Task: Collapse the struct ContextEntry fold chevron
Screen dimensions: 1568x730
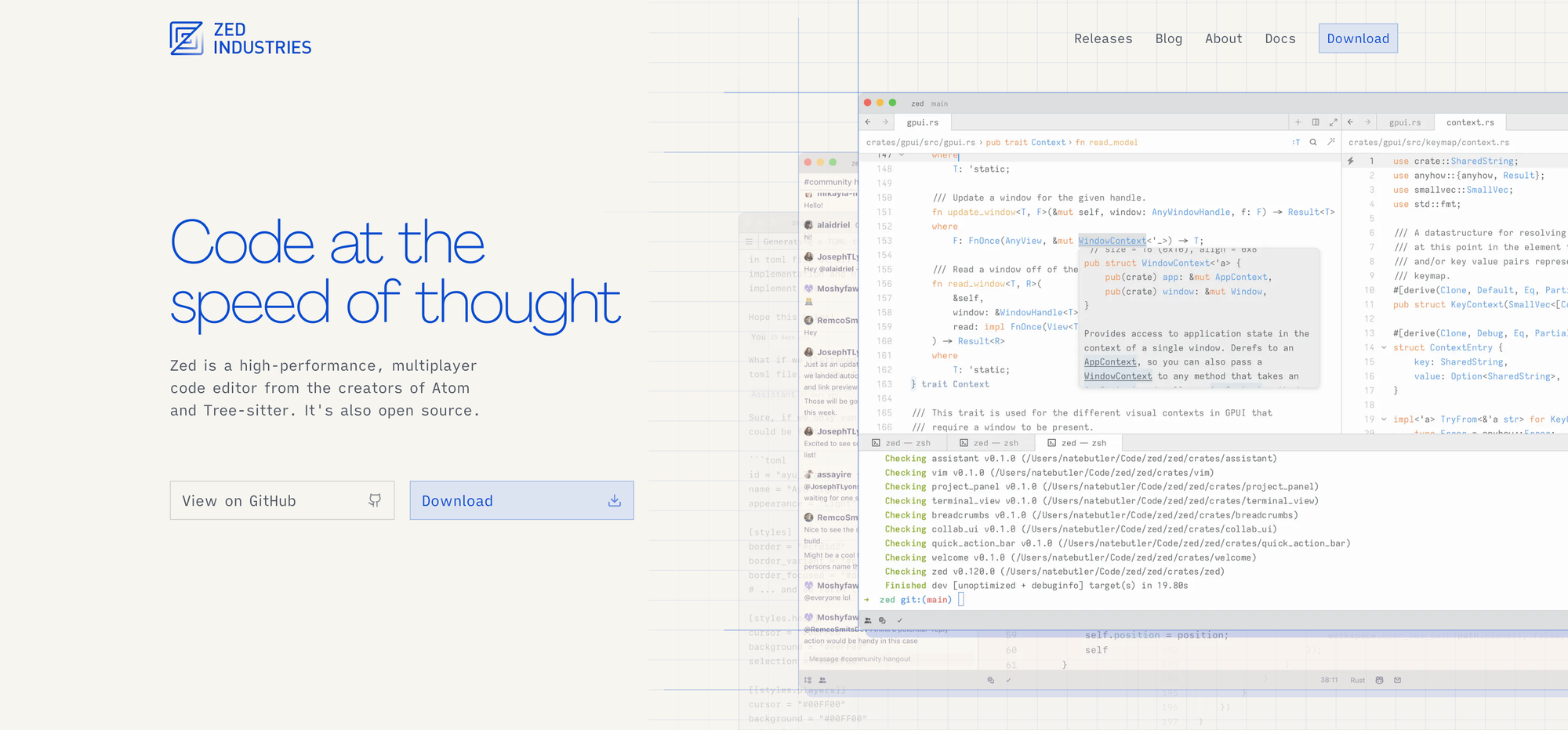Action: pos(1384,347)
